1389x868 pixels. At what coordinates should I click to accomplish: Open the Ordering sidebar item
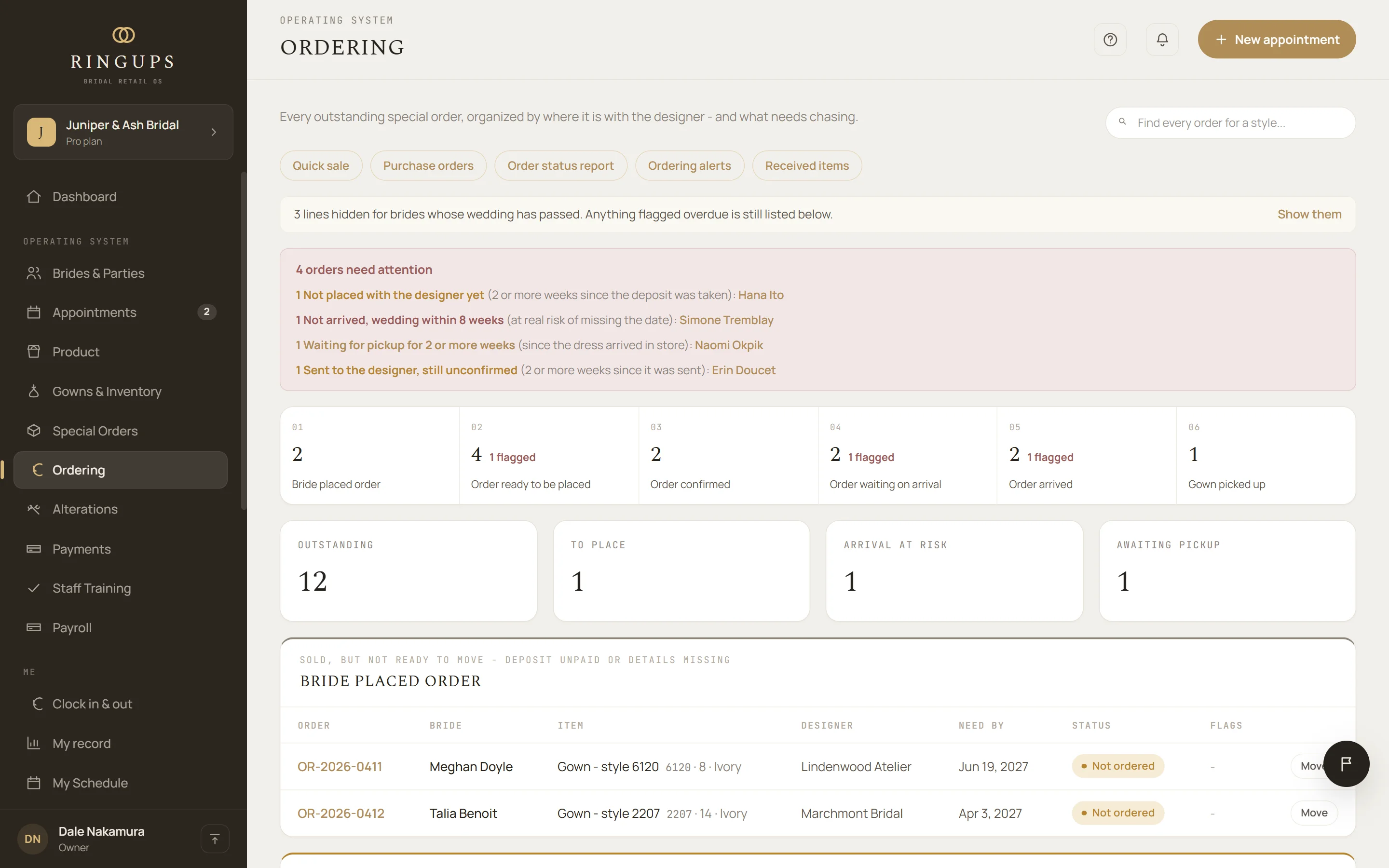click(x=121, y=470)
